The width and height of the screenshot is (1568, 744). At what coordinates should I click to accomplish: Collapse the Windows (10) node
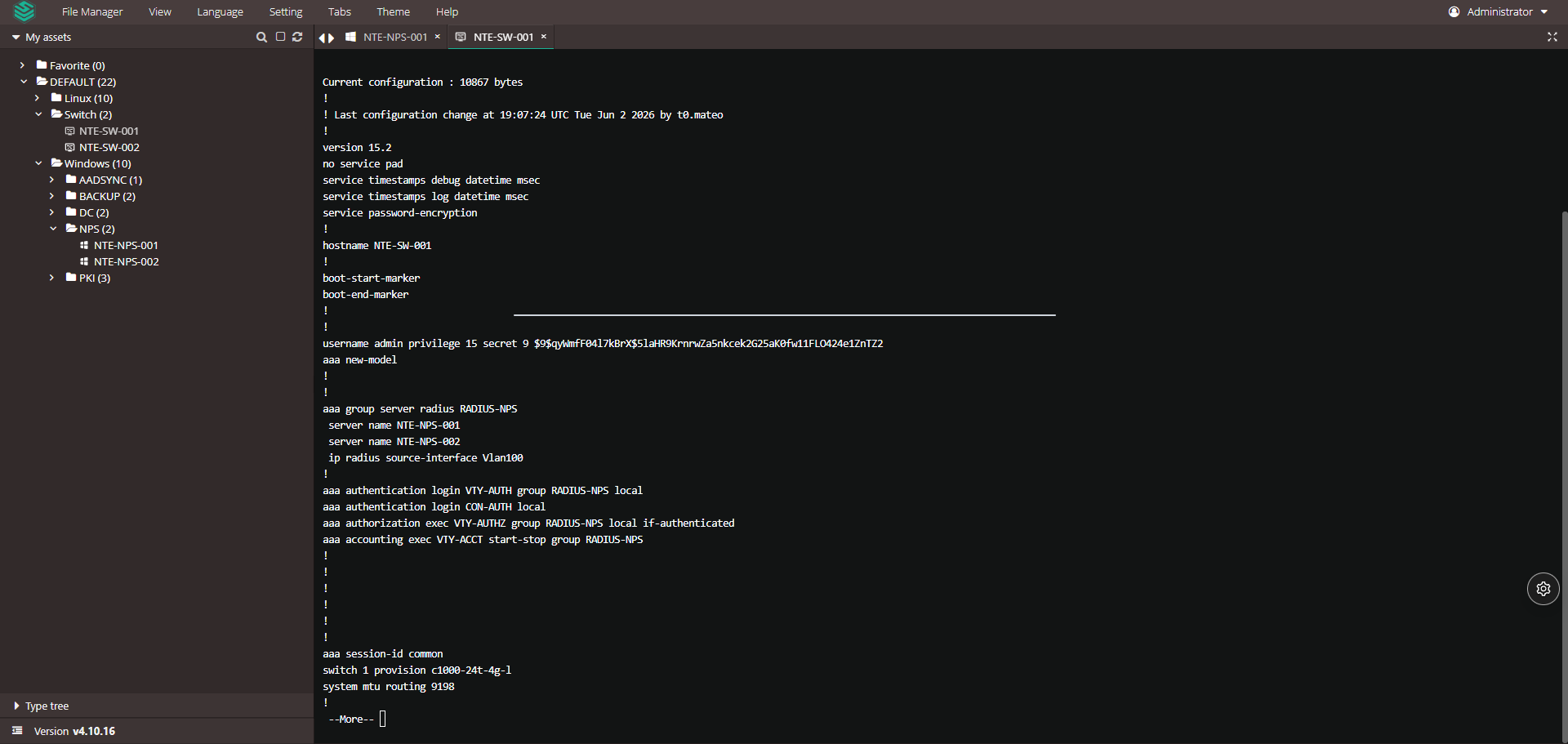tap(38, 163)
